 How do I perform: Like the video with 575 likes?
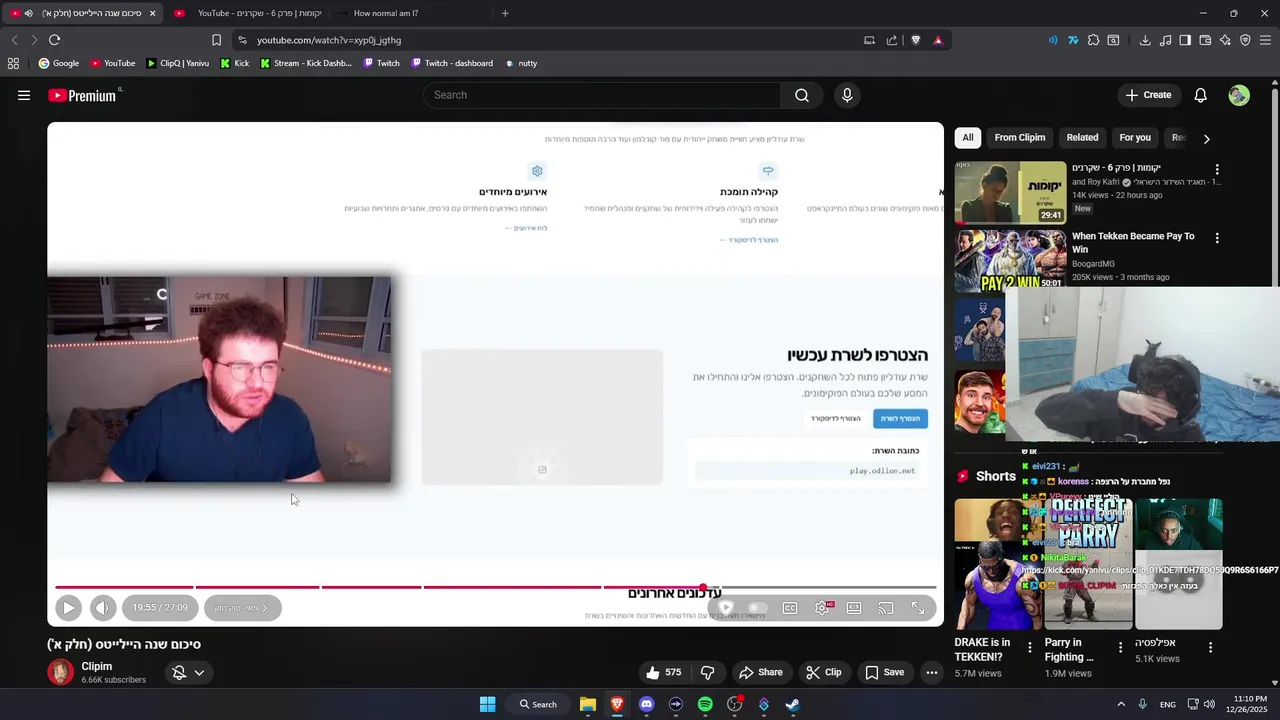pyautogui.click(x=664, y=672)
